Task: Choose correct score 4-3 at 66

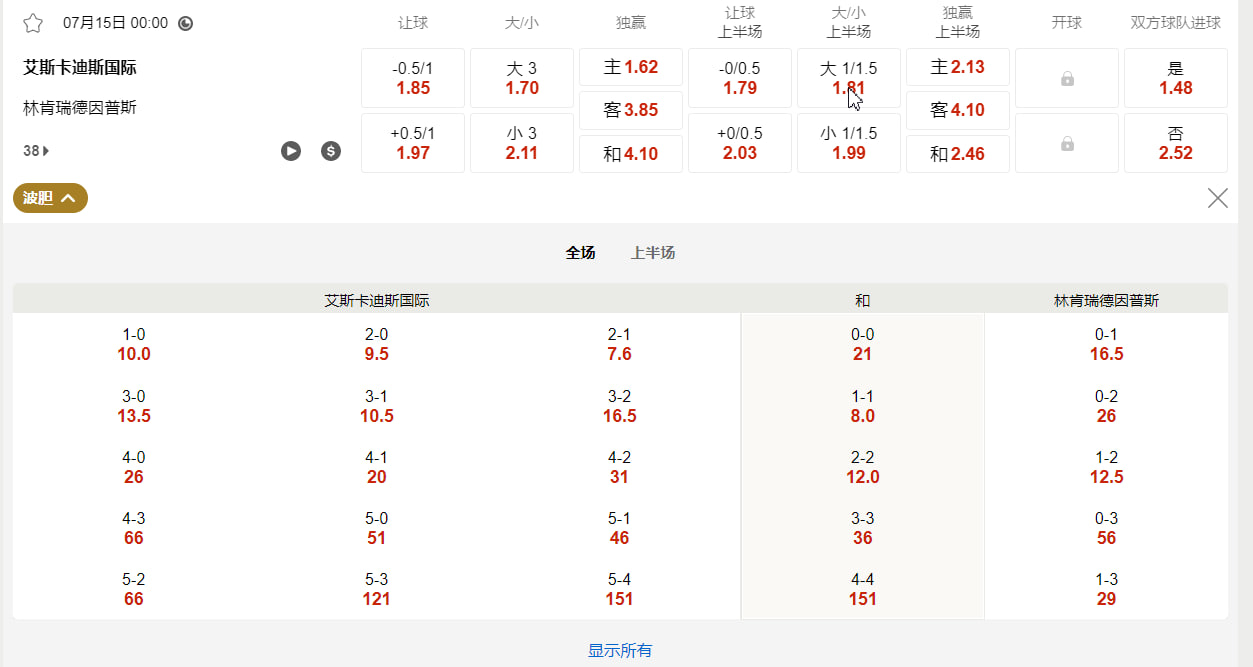Action: point(134,528)
